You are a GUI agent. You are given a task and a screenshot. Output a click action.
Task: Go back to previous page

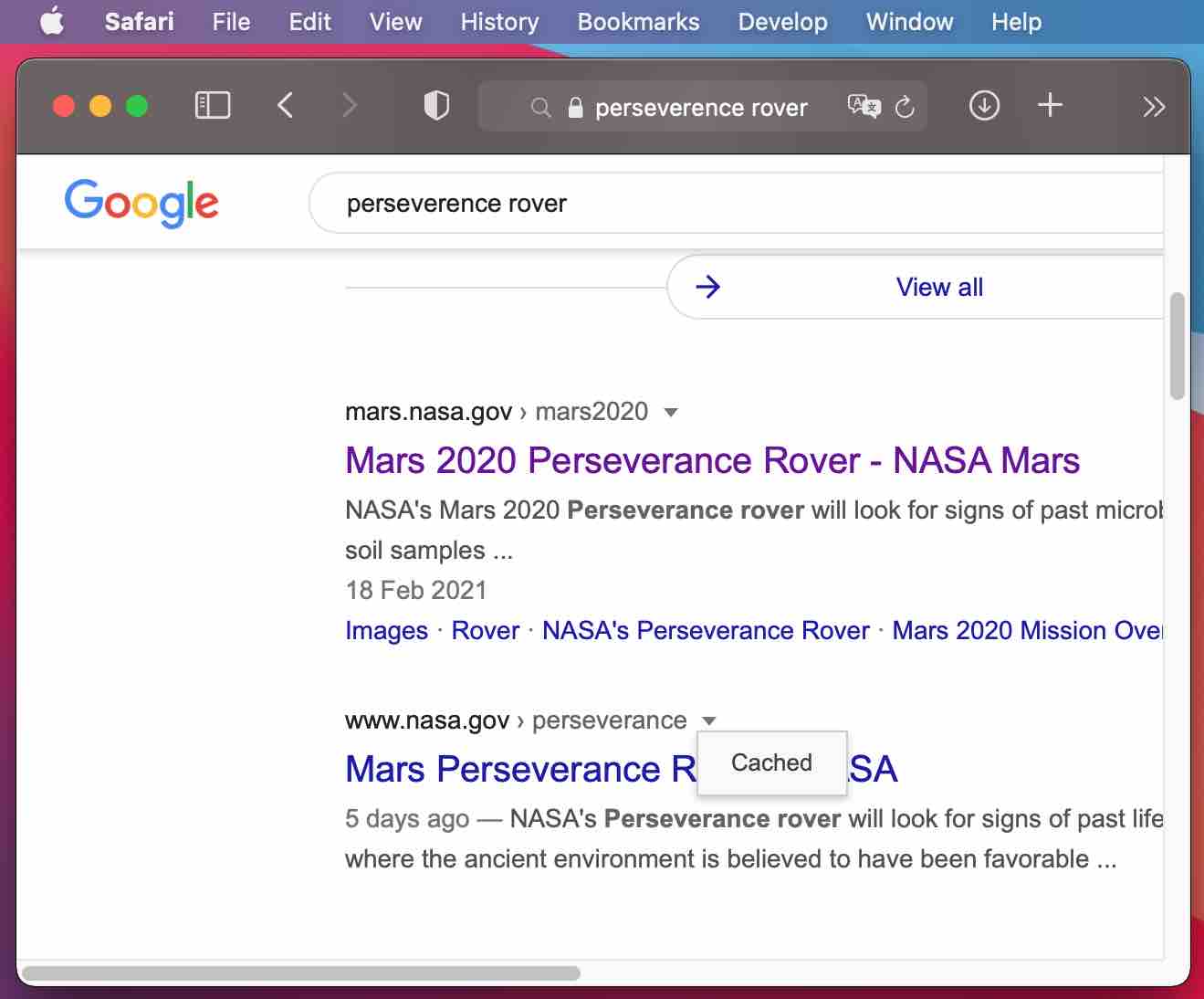(x=285, y=106)
